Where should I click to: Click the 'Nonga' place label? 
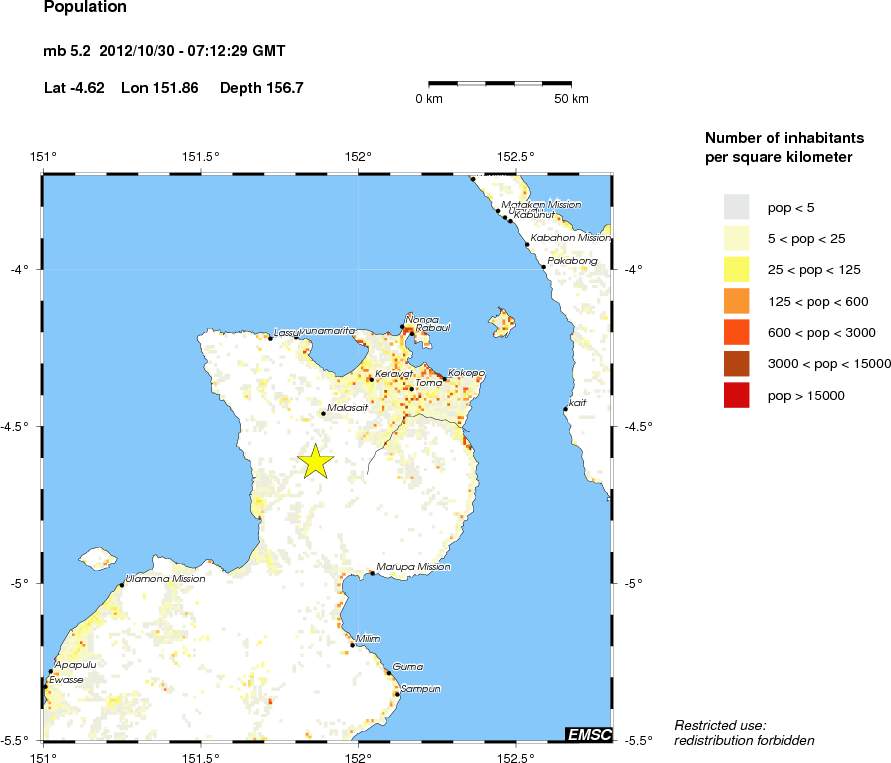click(x=422, y=320)
